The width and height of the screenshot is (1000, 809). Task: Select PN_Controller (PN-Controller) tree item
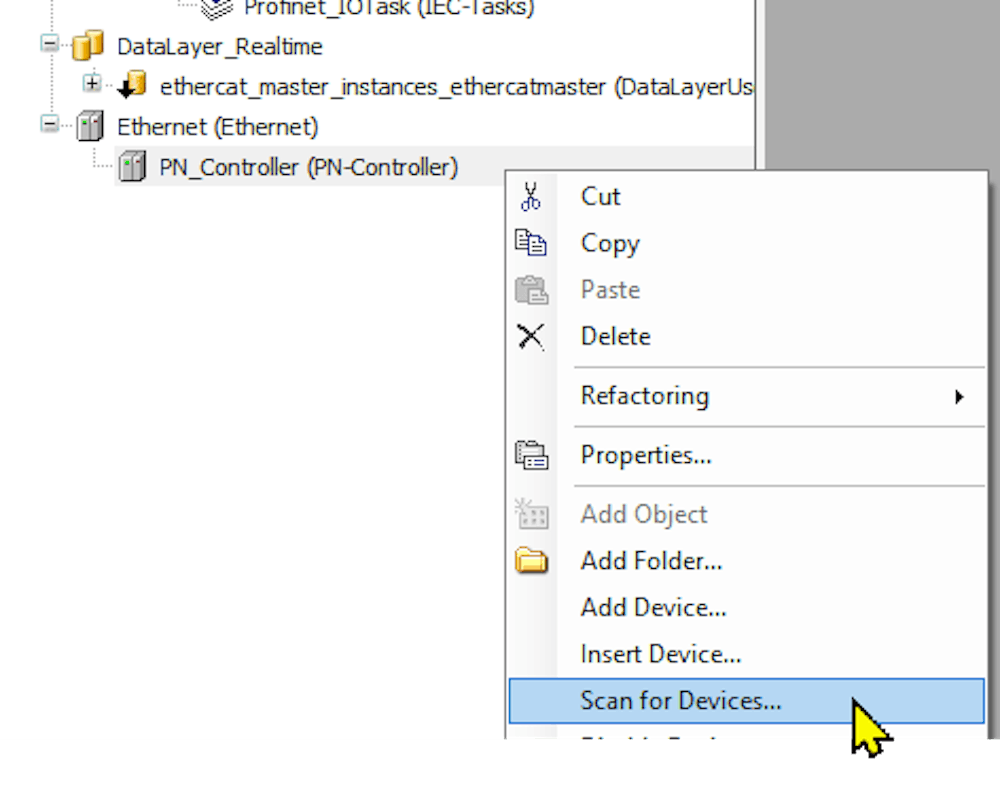pyautogui.click(x=308, y=167)
